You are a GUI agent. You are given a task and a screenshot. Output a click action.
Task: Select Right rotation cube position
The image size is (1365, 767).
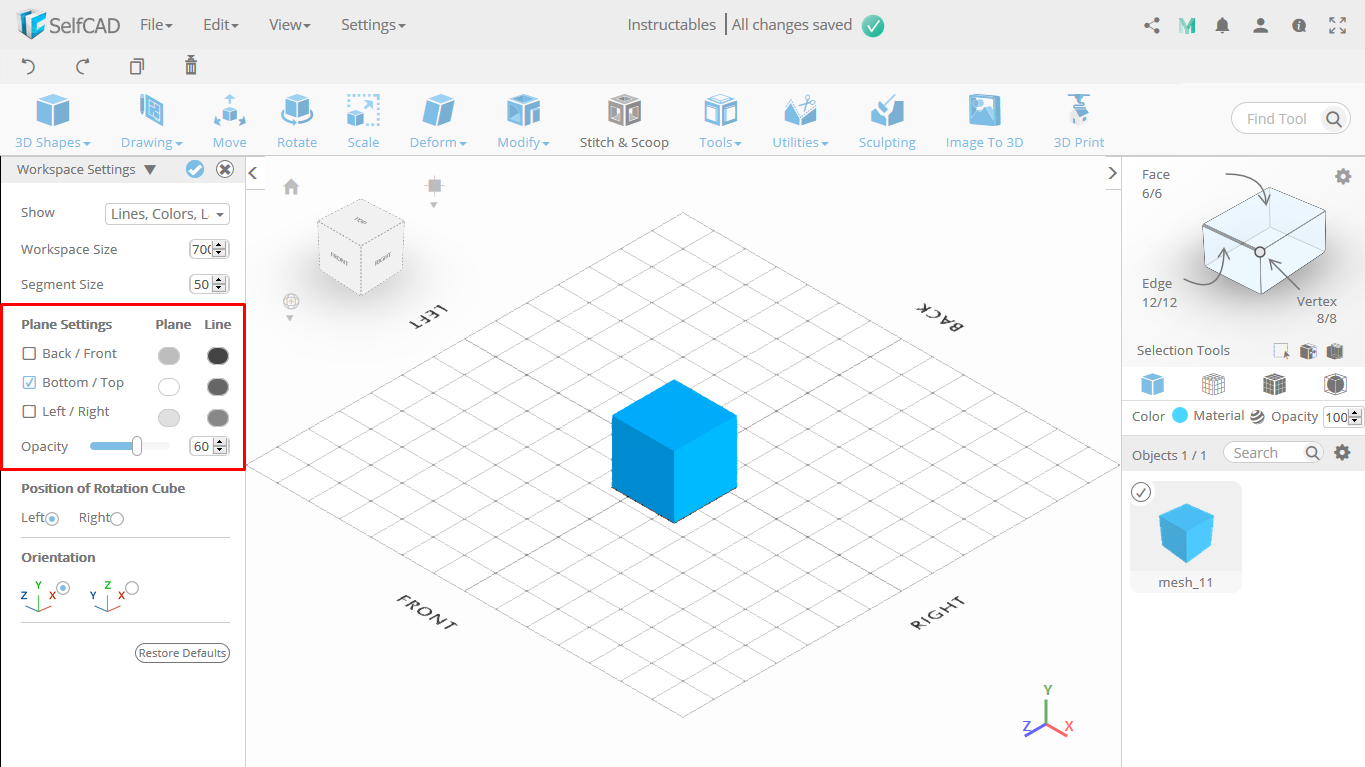(x=117, y=518)
